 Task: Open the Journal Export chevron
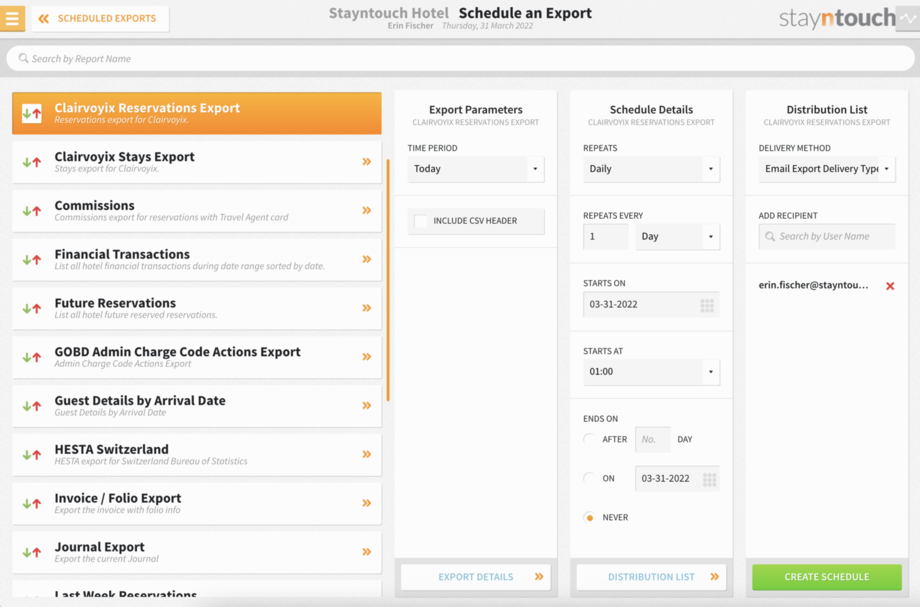tap(367, 551)
